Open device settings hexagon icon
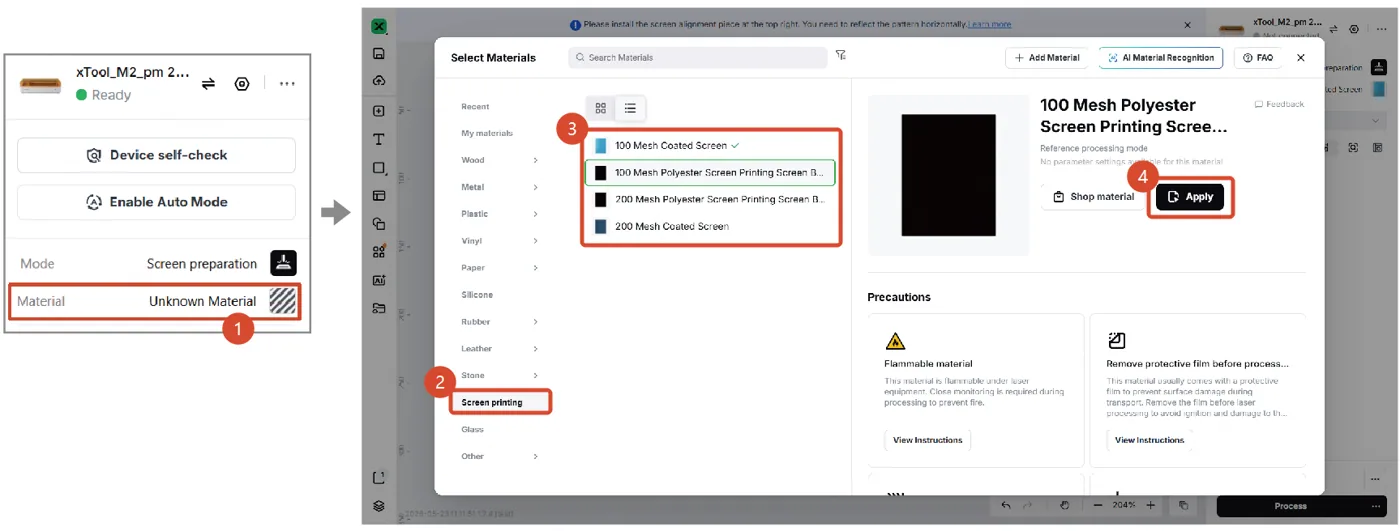The image size is (1400, 531). pos(242,84)
